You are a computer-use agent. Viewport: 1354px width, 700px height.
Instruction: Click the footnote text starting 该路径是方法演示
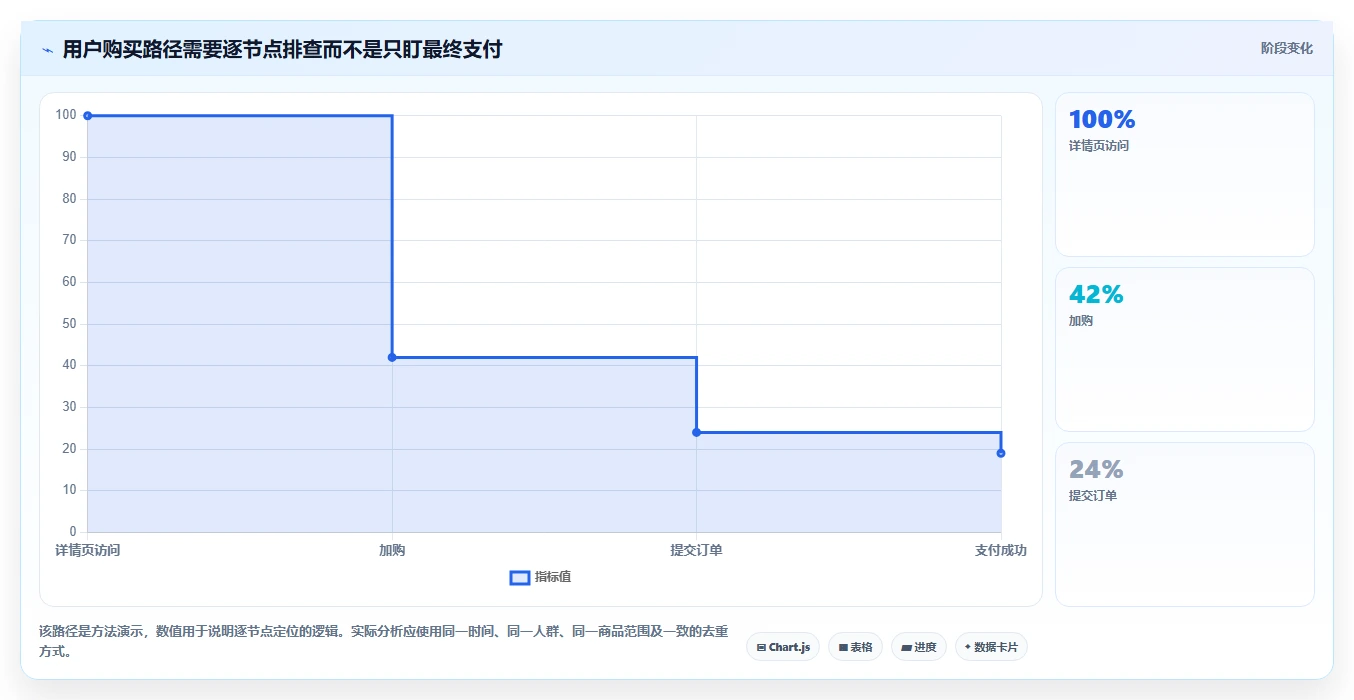(384, 641)
